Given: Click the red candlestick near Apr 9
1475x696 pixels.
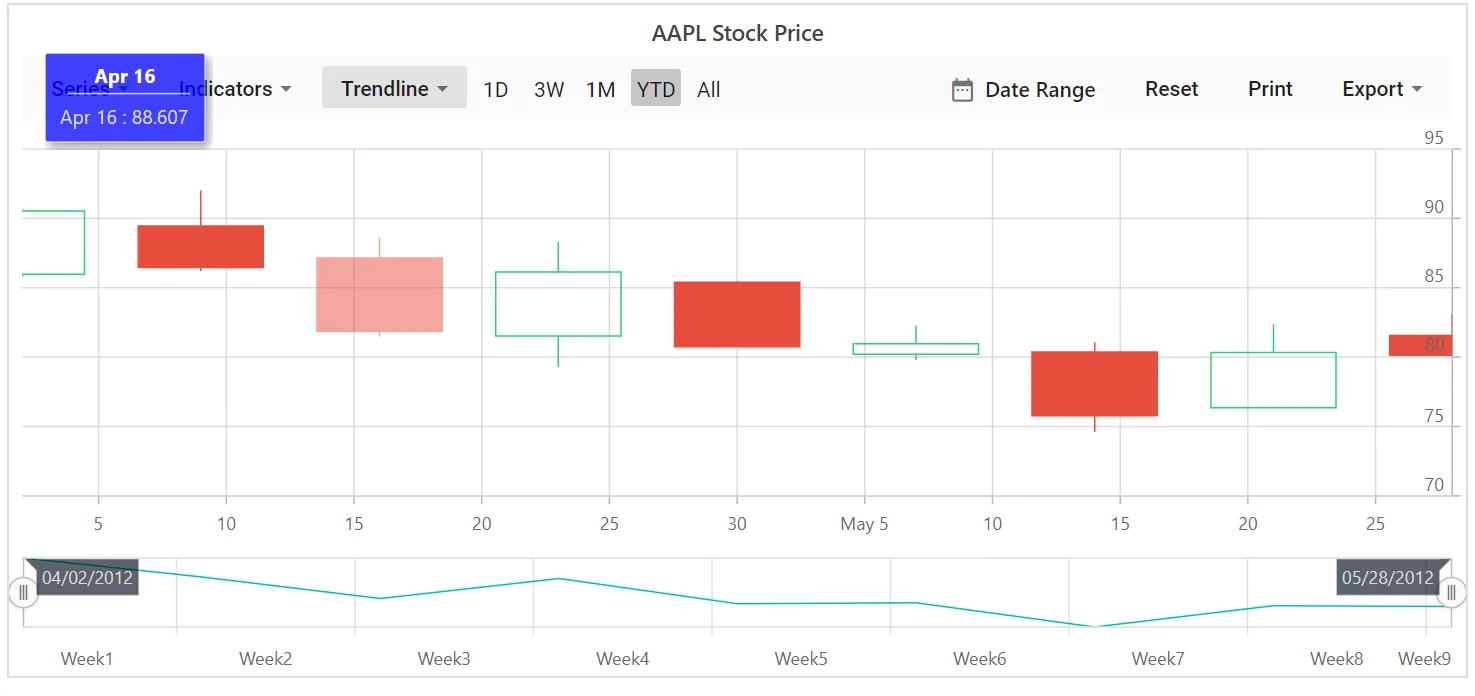Looking at the screenshot, I should (201, 247).
